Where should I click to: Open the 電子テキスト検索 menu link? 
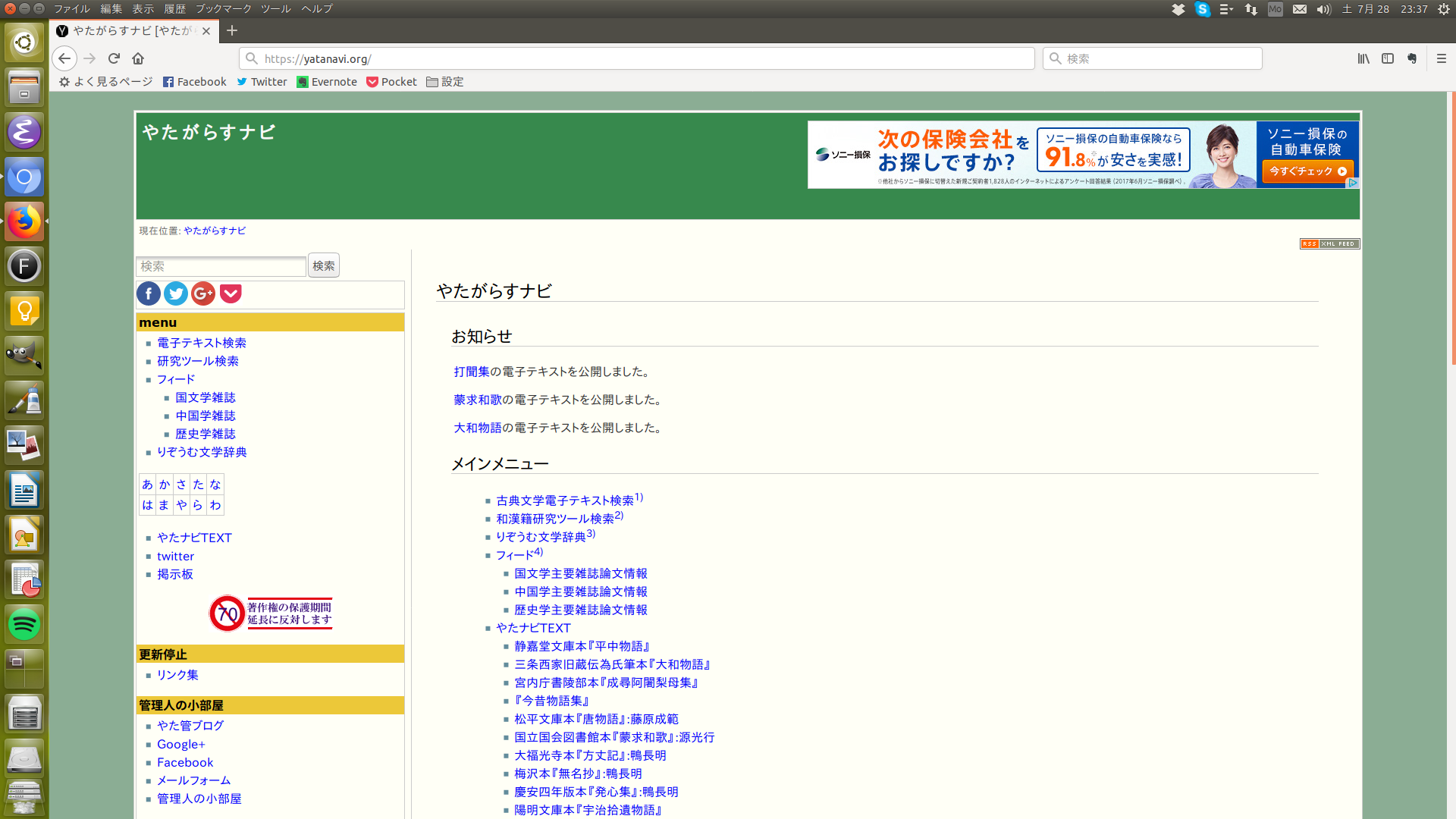201,343
